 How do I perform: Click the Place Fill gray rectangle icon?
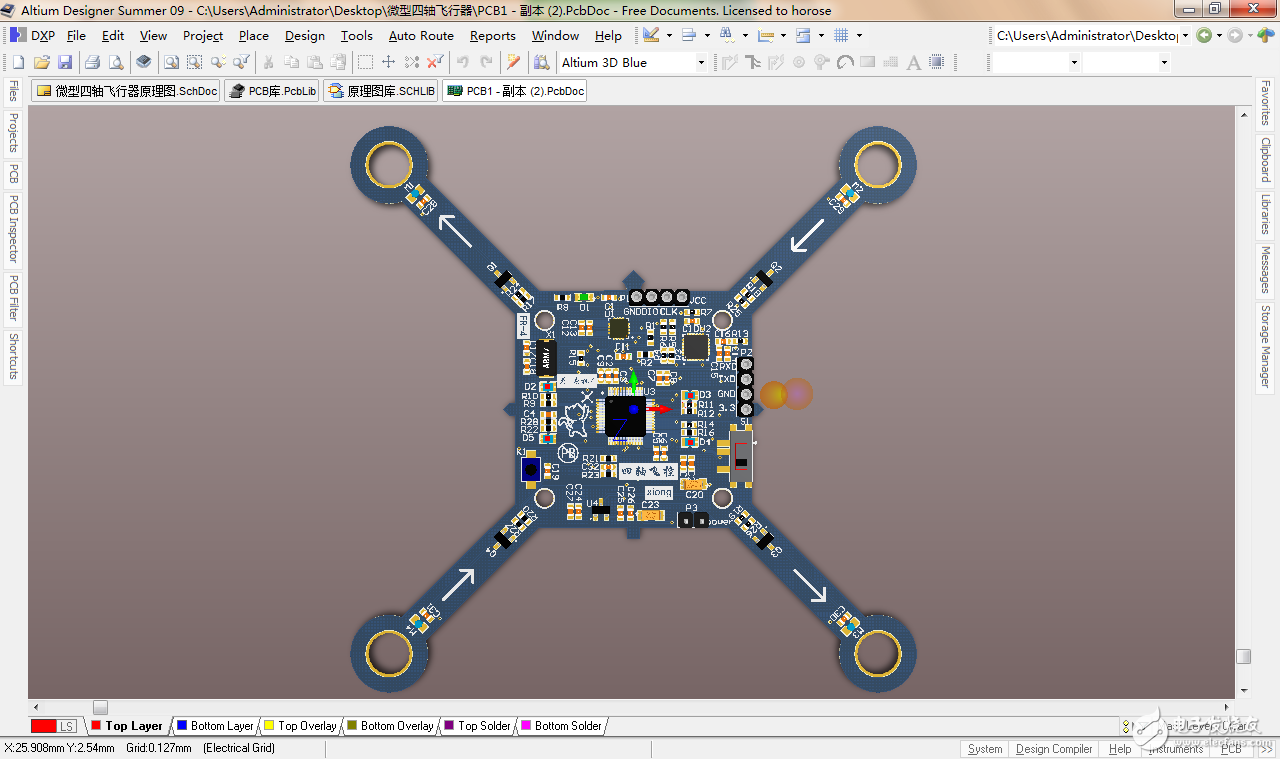click(x=868, y=62)
